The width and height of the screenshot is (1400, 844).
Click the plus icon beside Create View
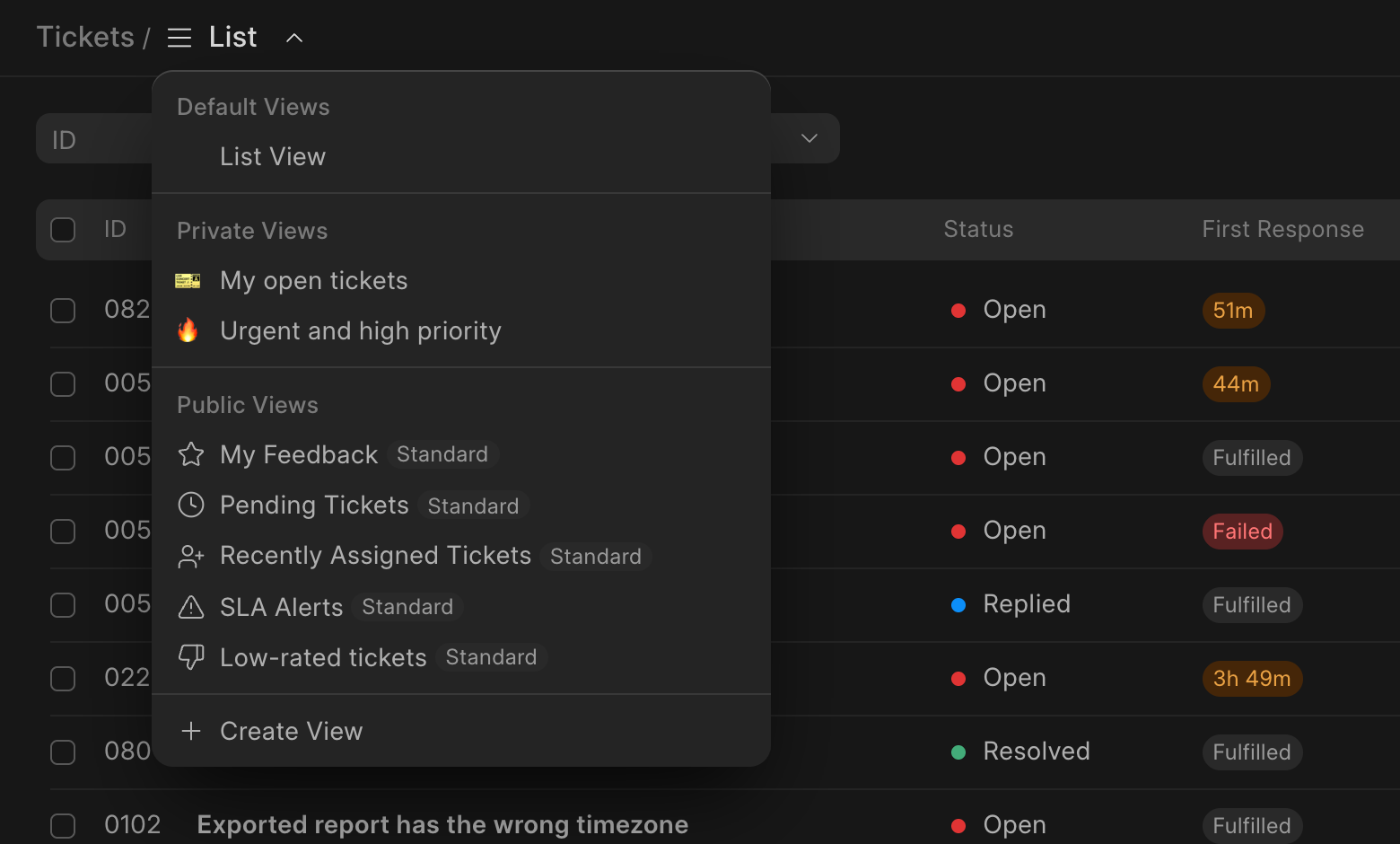[x=191, y=731]
